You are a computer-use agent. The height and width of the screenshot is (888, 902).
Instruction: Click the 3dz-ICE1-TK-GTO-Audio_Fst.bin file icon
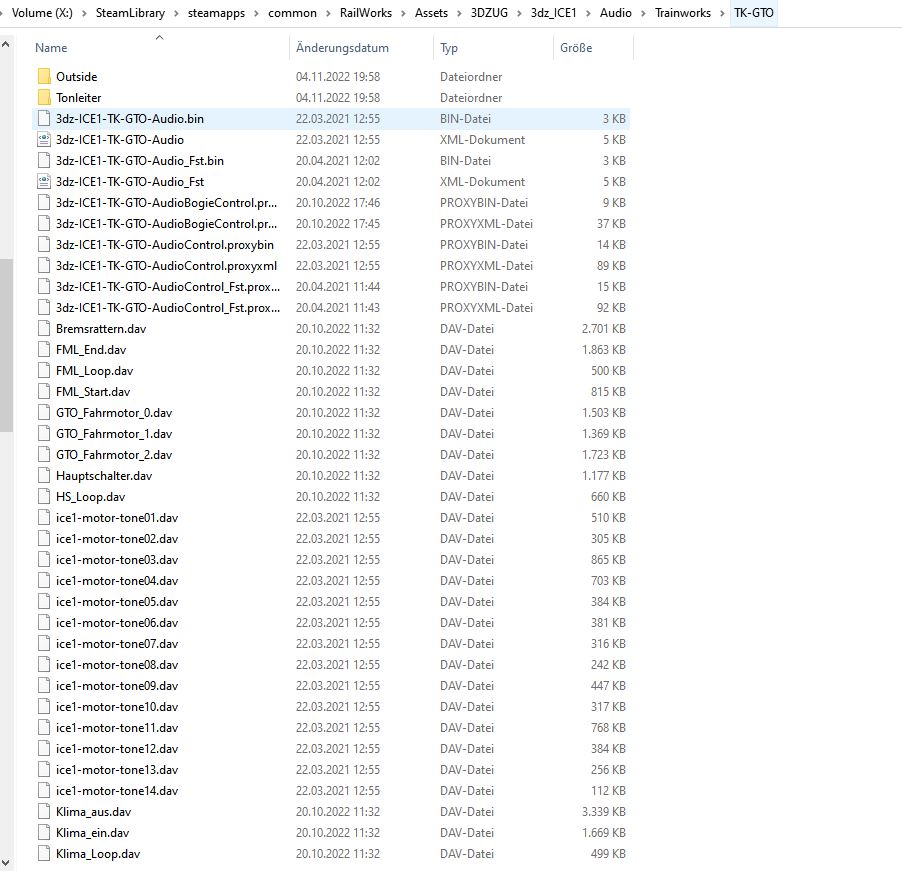pos(44,160)
